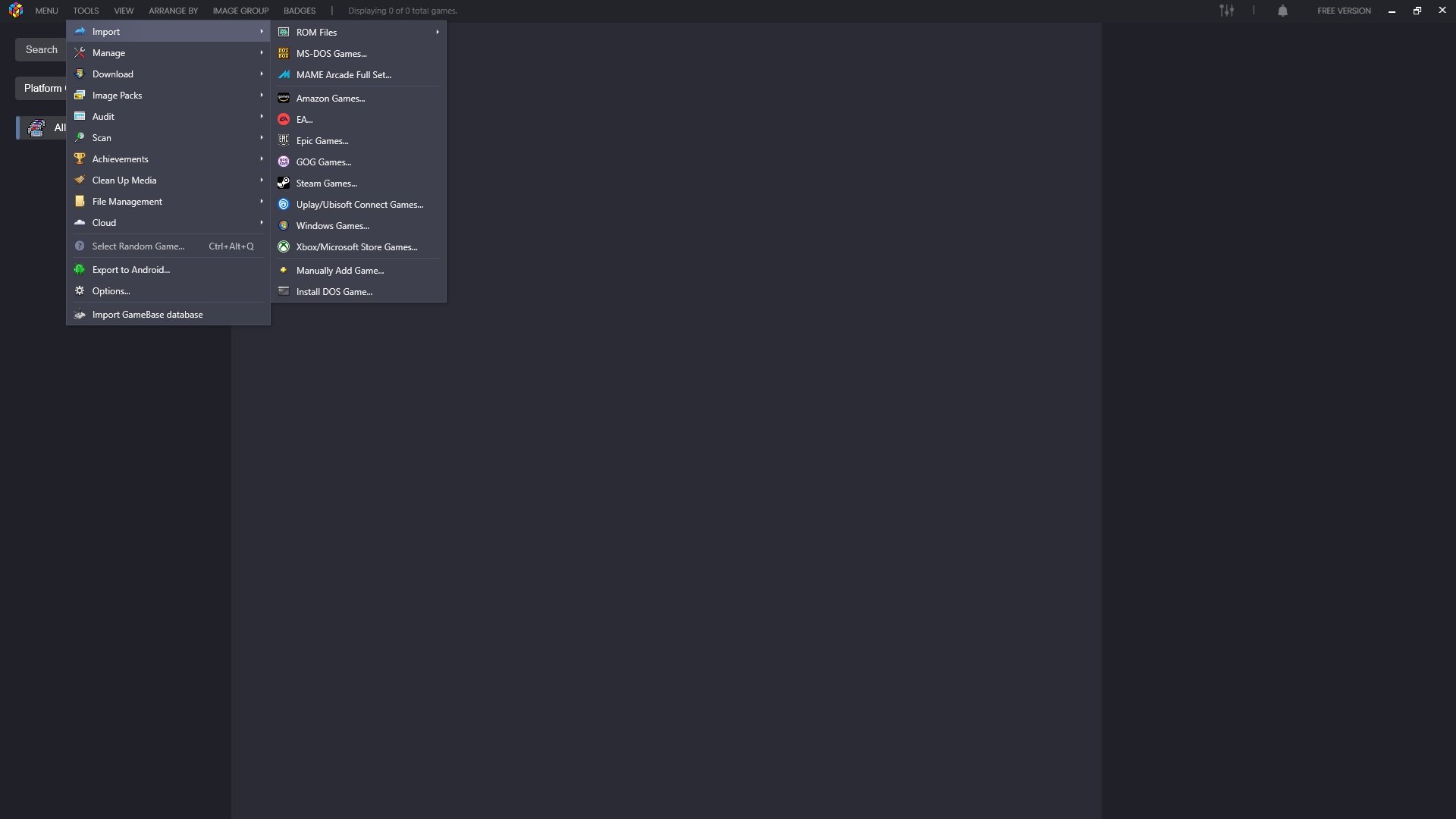Image resolution: width=1456 pixels, height=819 pixels.
Task: Choose Steam Games… import option
Action: pyautogui.click(x=359, y=184)
